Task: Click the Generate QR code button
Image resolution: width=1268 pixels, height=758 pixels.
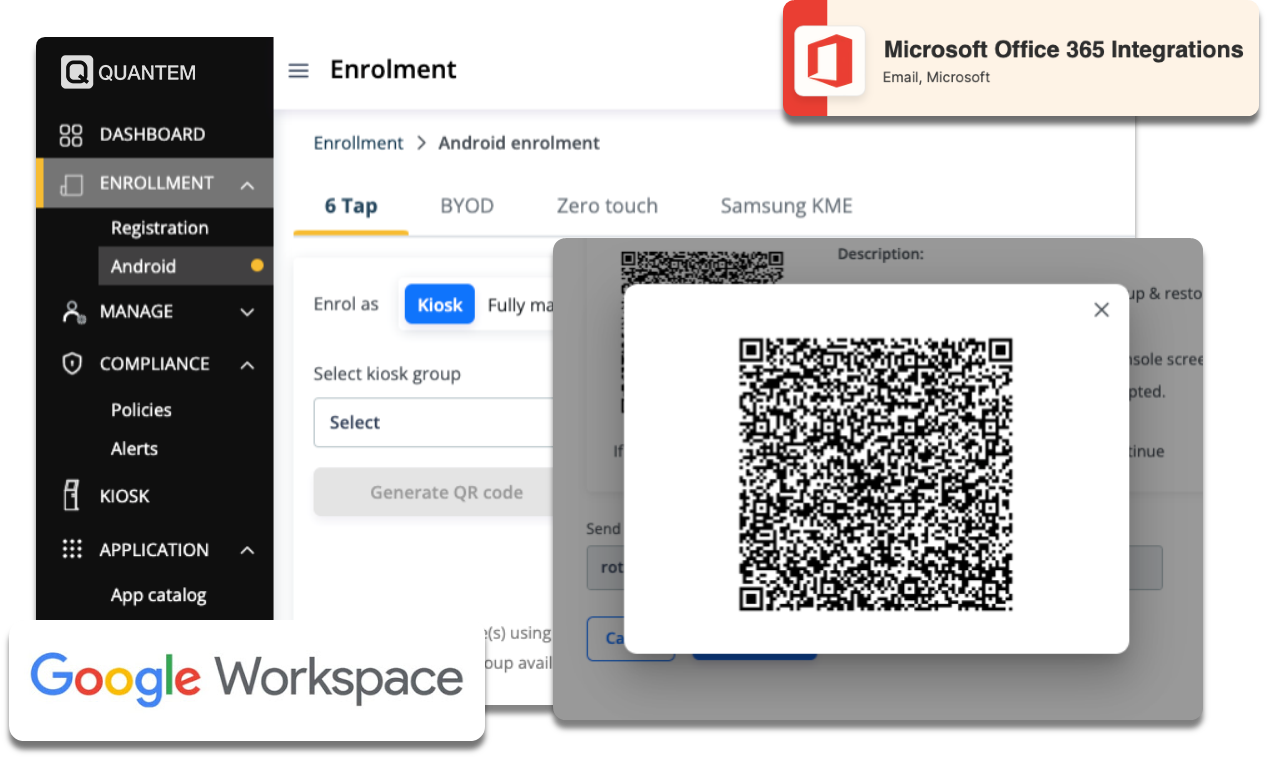Action: coord(434,492)
